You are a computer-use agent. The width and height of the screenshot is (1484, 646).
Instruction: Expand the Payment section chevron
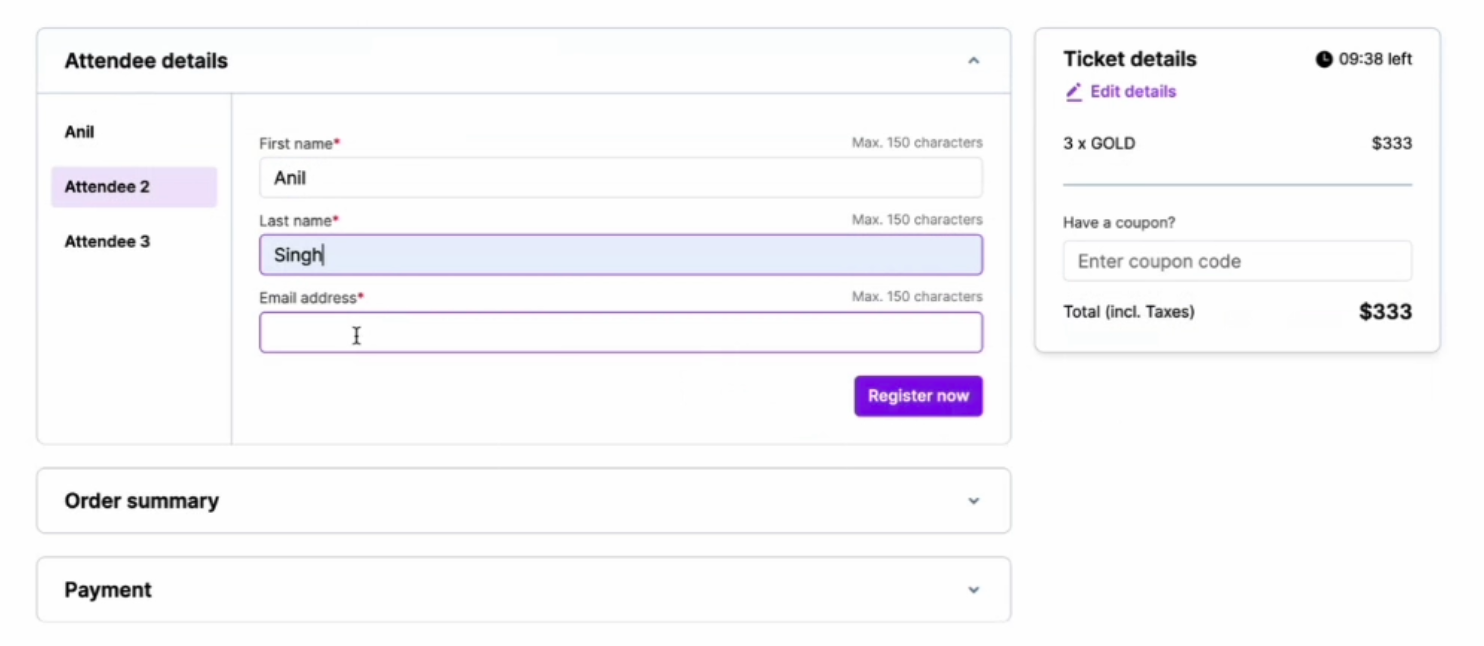point(973,590)
